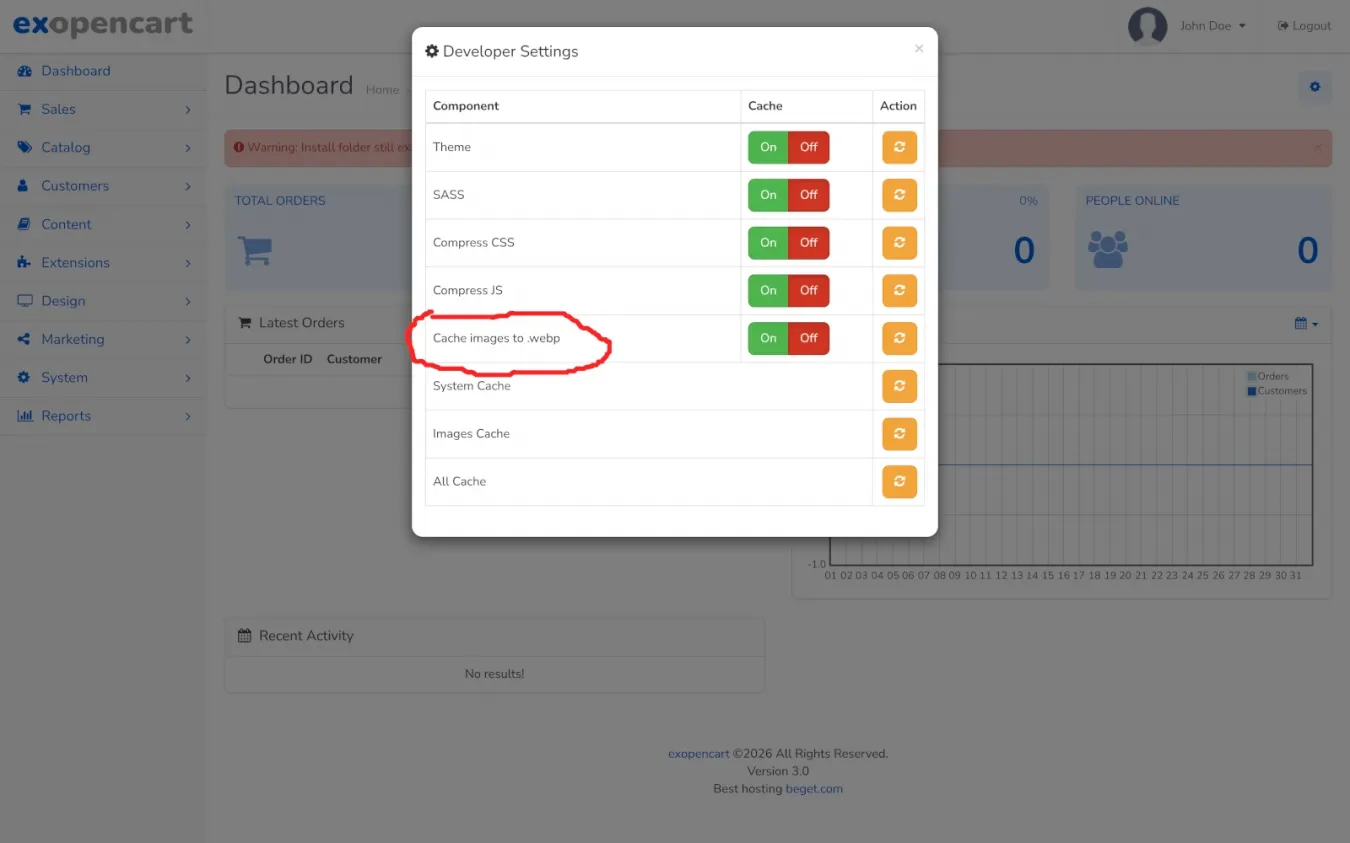The image size is (1350, 843).
Task: Close the Developer Settings dialog
Action: (x=918, y=48)
